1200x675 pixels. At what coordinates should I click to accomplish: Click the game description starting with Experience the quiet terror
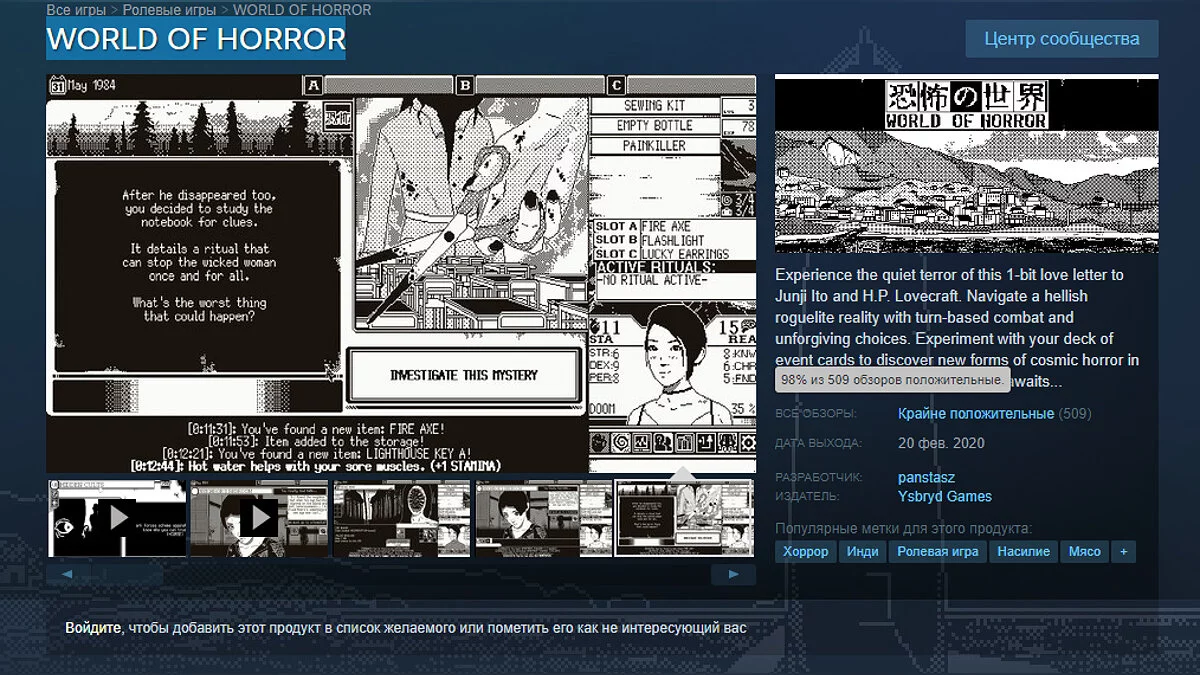(958, 327)
